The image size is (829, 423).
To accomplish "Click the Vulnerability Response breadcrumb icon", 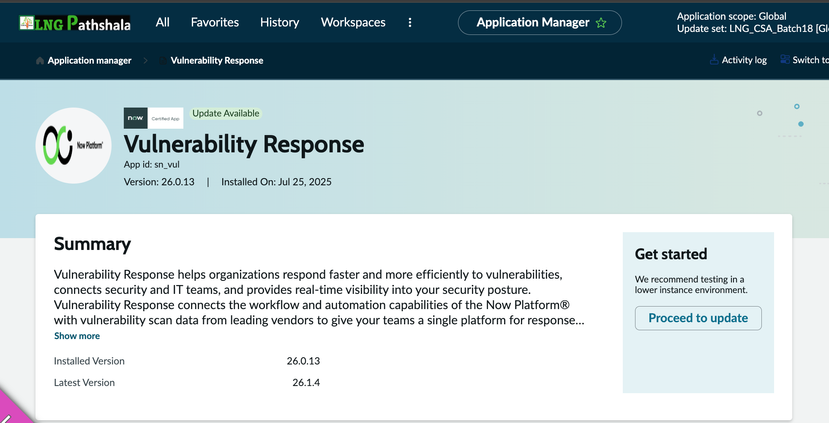I will coord(163,61).
